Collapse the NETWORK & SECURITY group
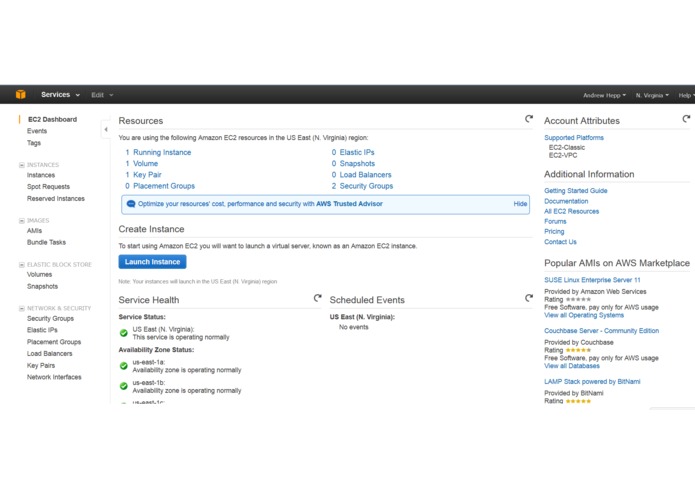The height and width of the screenshot is (494, 695). pos(21,308)
